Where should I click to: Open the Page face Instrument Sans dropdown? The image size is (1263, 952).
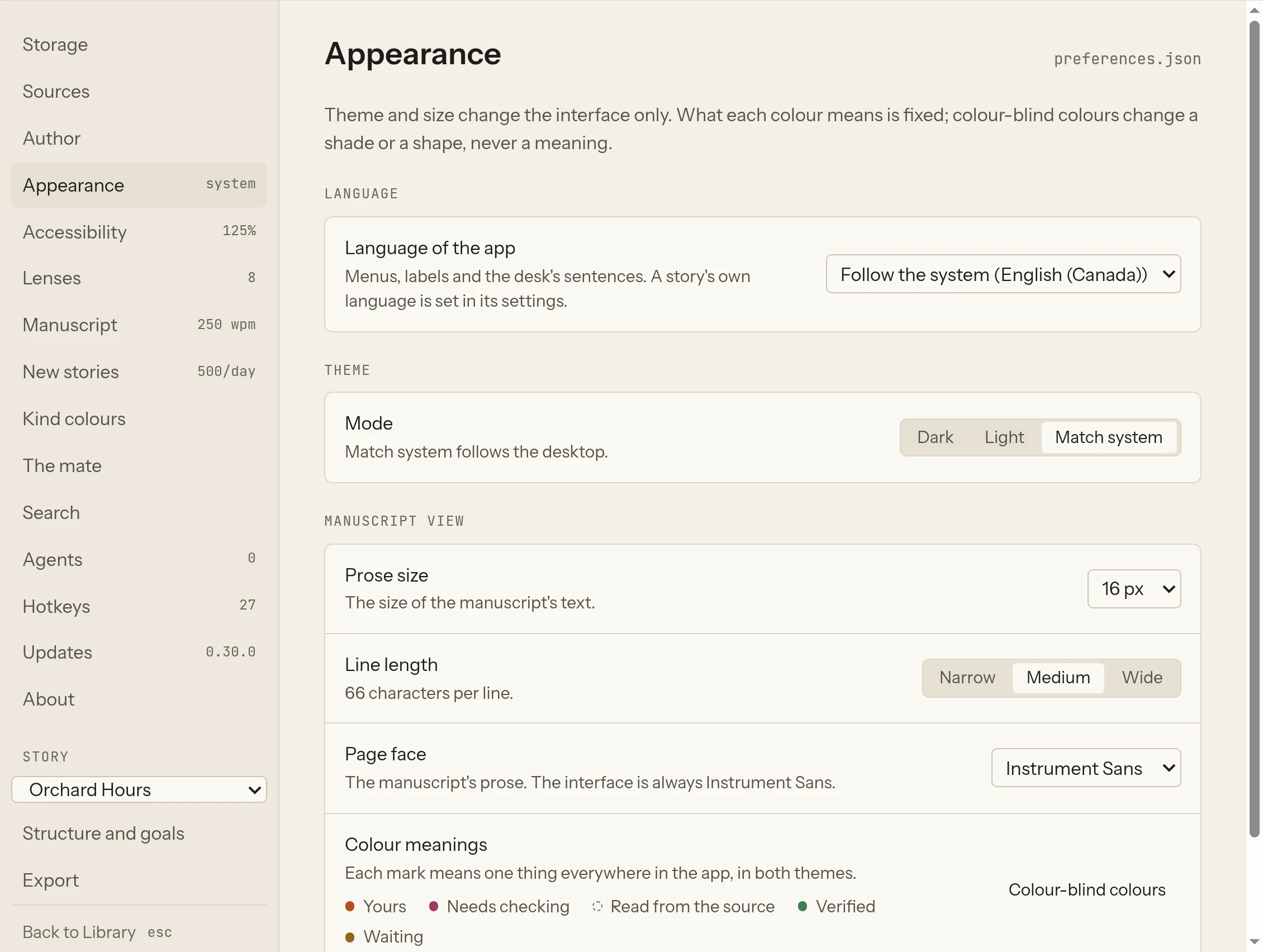[1086, 768]
